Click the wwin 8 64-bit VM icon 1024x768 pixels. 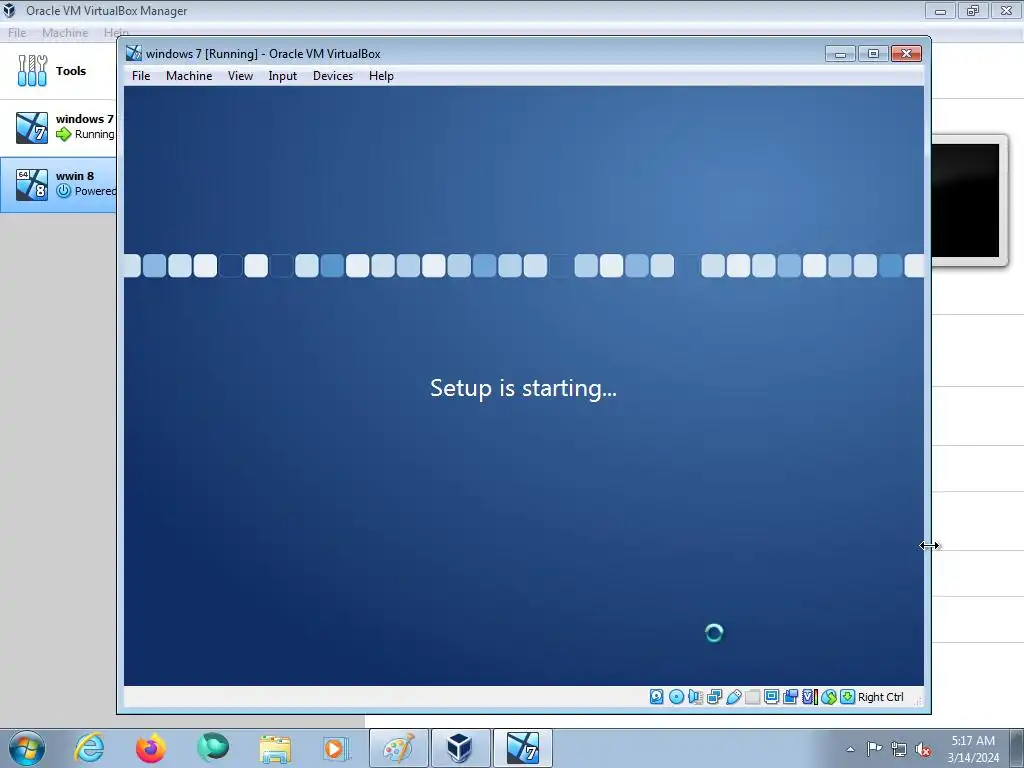[x=32, y=185]
